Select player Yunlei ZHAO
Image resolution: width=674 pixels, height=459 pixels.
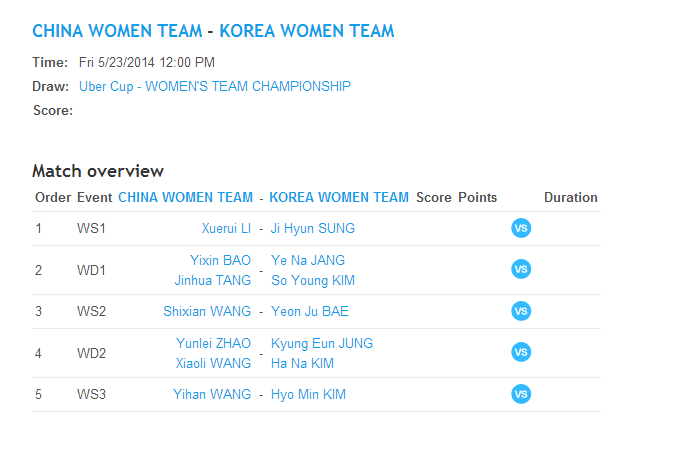pos(213,343)
